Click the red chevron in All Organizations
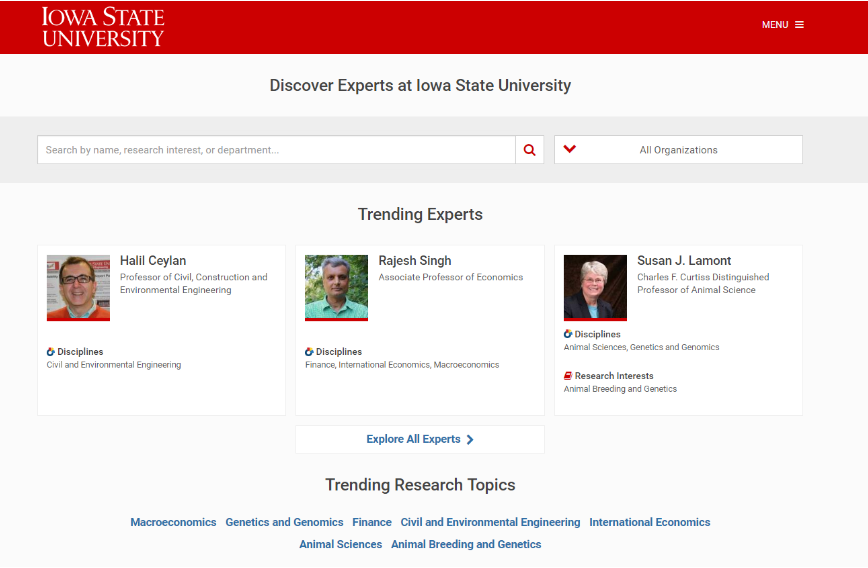 tap(570, 149)
